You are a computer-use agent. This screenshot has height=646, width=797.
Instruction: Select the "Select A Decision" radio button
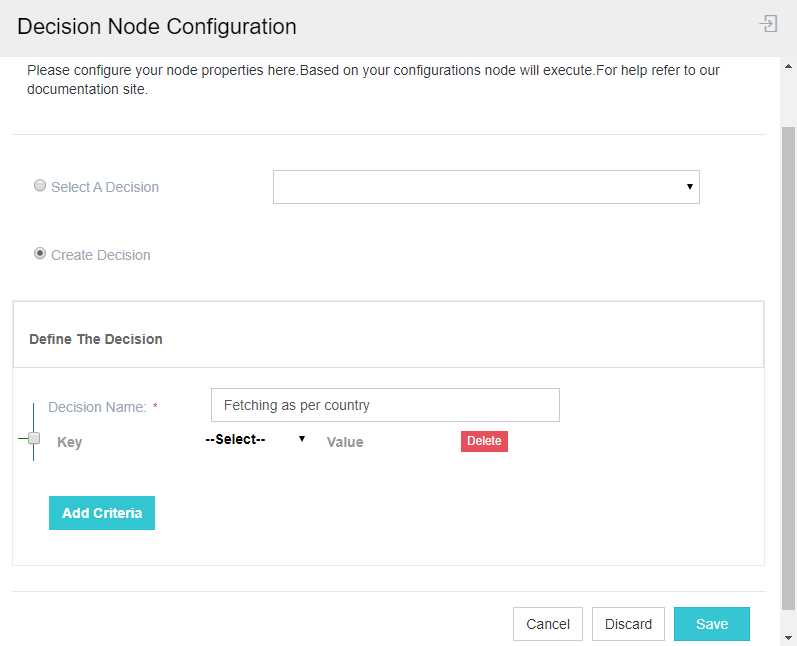tap(40, 185)
